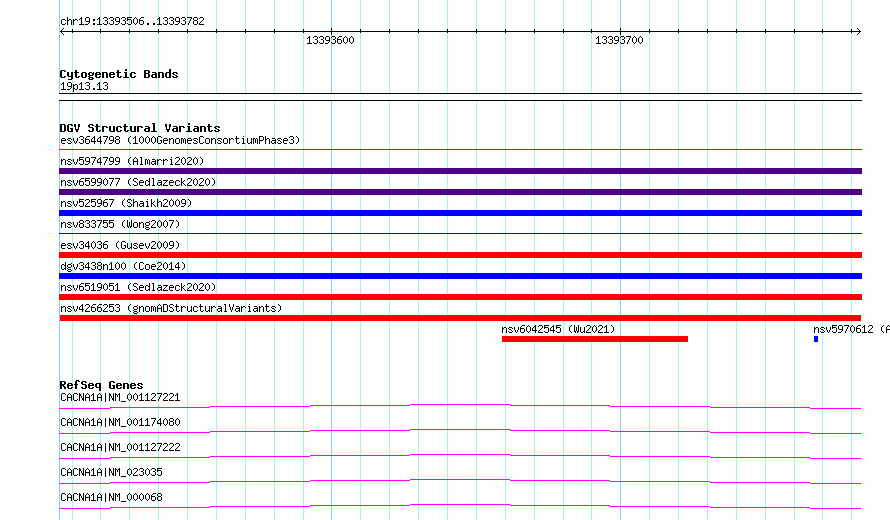
Task: Click the magenta NM_000068 transcript line
Action: pos(460,506)
